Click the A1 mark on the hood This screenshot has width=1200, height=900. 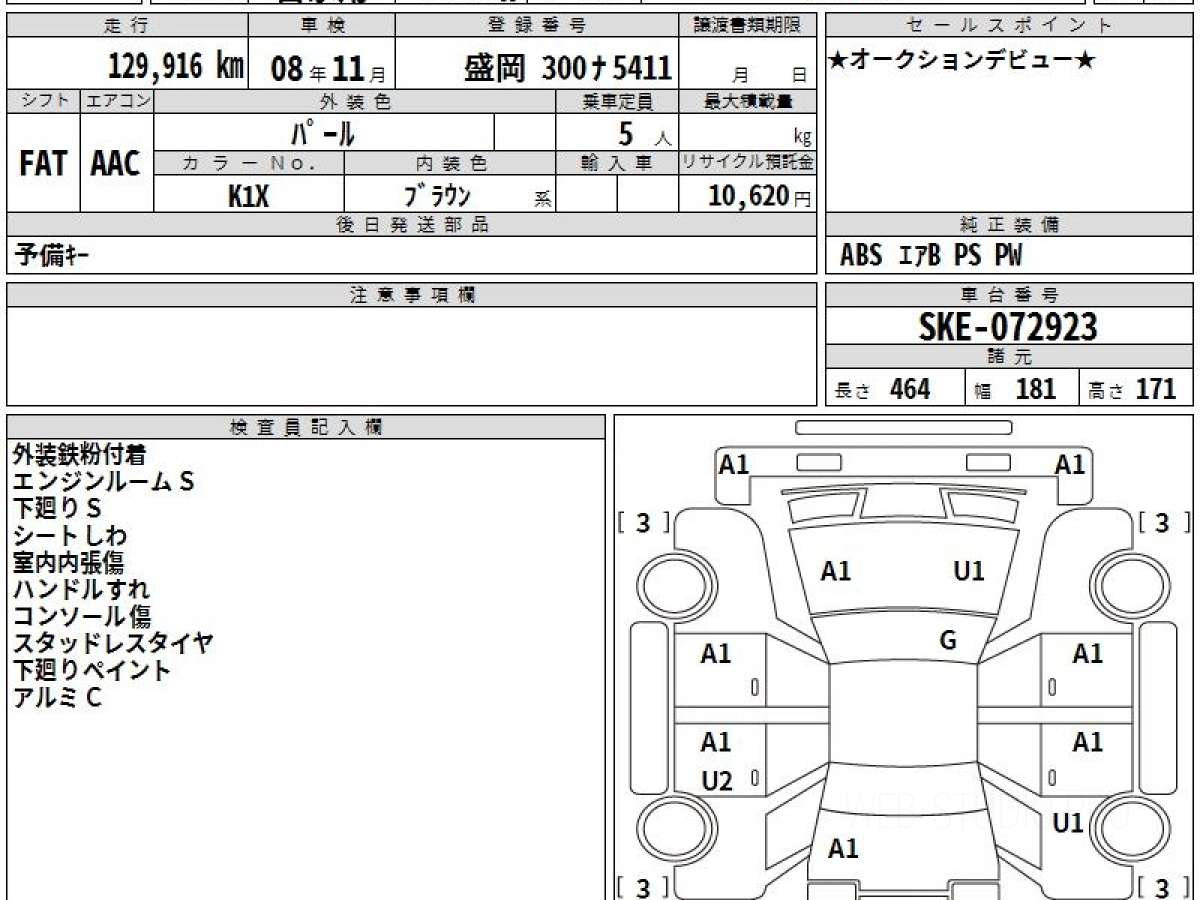click(836, 571)
